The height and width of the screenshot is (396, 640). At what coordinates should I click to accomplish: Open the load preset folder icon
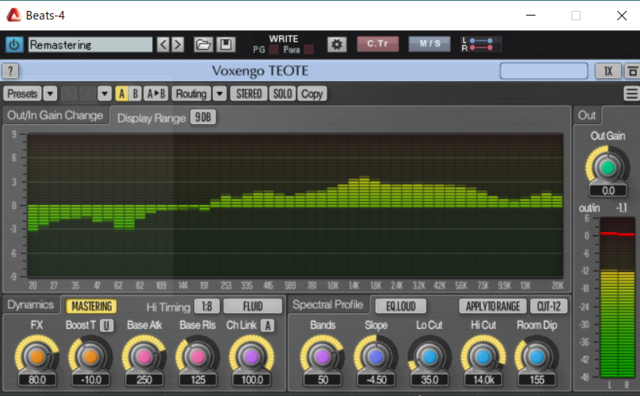(203, 44)
